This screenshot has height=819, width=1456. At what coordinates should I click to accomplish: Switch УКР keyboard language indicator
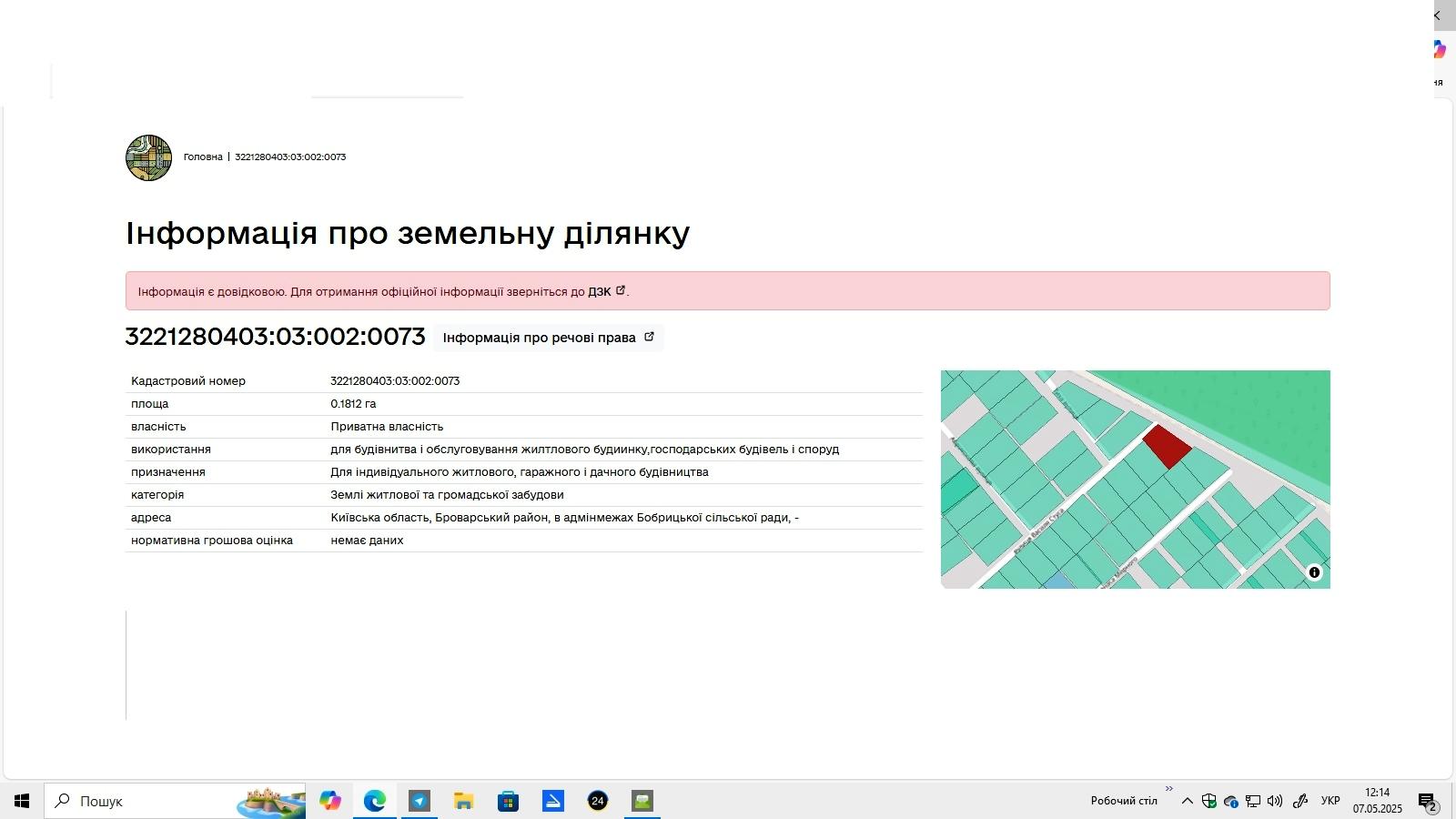(1330, 801)
